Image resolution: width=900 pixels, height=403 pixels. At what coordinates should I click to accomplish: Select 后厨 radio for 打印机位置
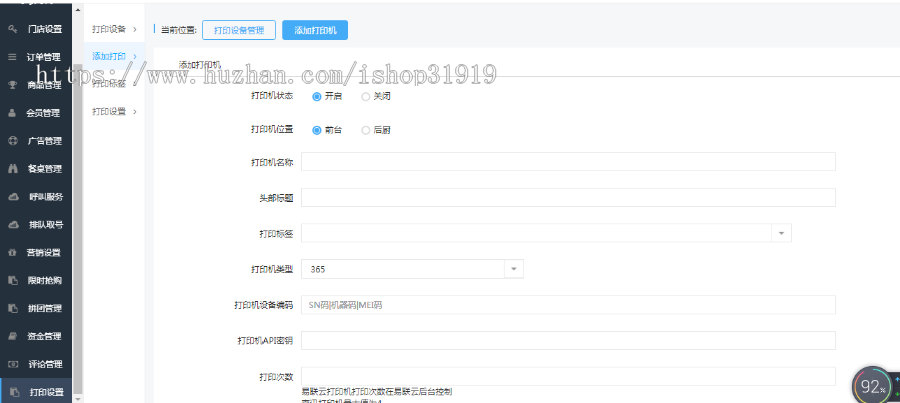pos(365,130)
